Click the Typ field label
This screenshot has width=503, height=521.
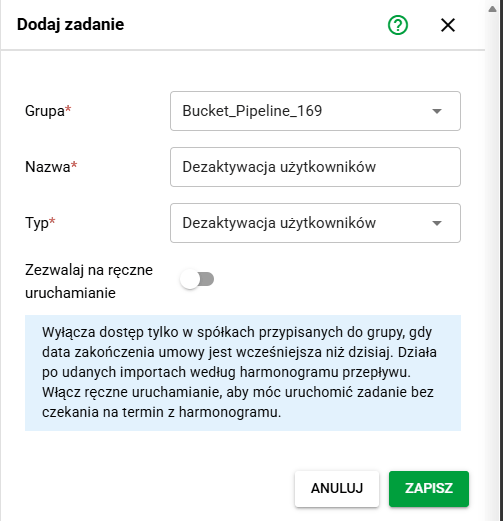pyautogui.click(x=40, y=223)
